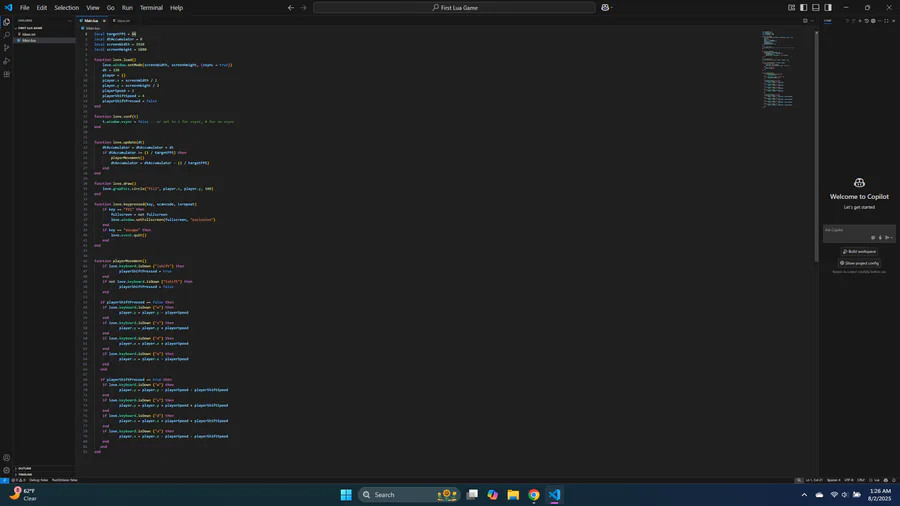The height and width of the screenshot is (506, 900).
Task: Open Customize Layout in title bar
Action: [x=792, y=7]
